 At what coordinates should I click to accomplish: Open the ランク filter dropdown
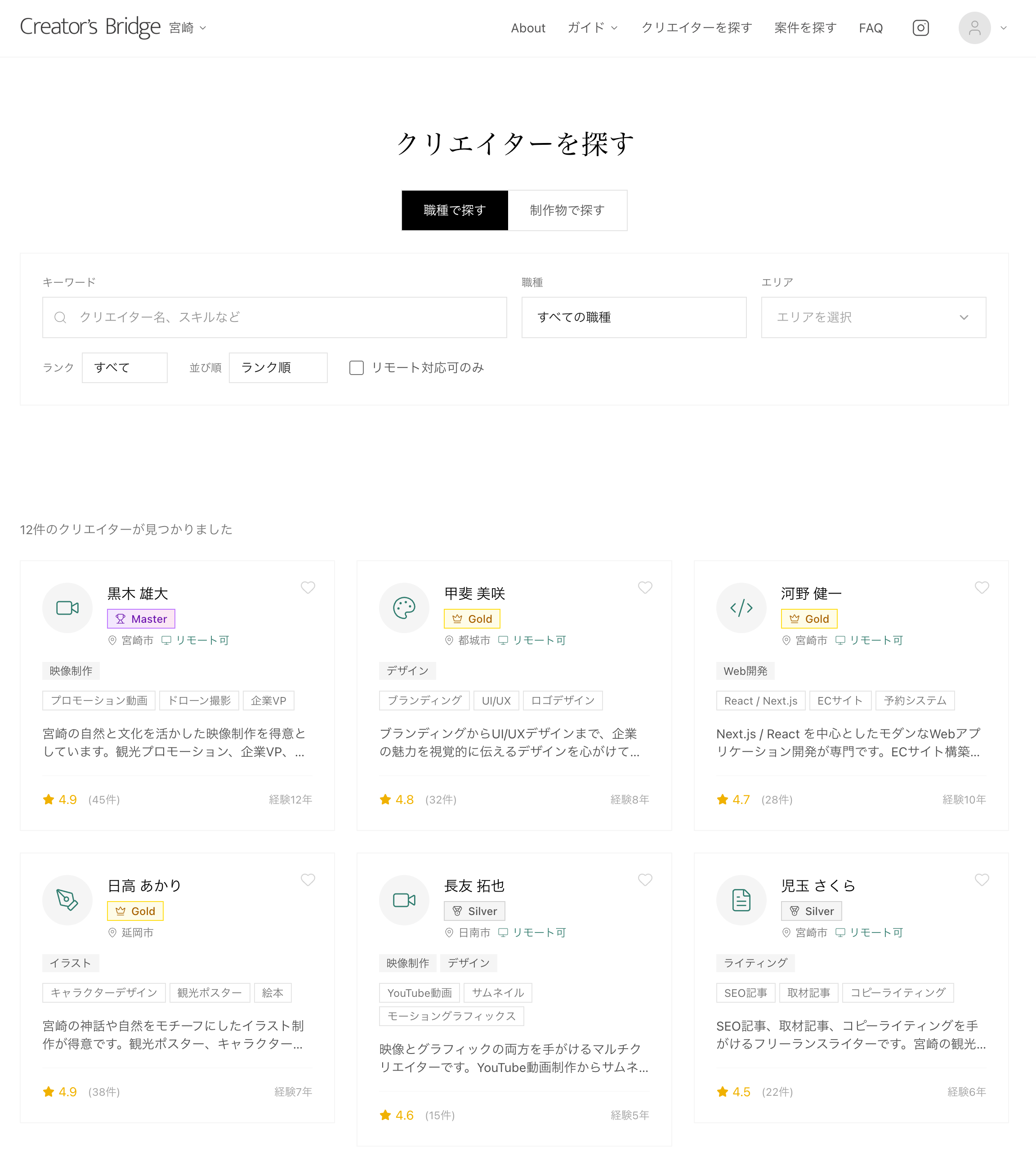pyautogui.click(x=124, y=368)
